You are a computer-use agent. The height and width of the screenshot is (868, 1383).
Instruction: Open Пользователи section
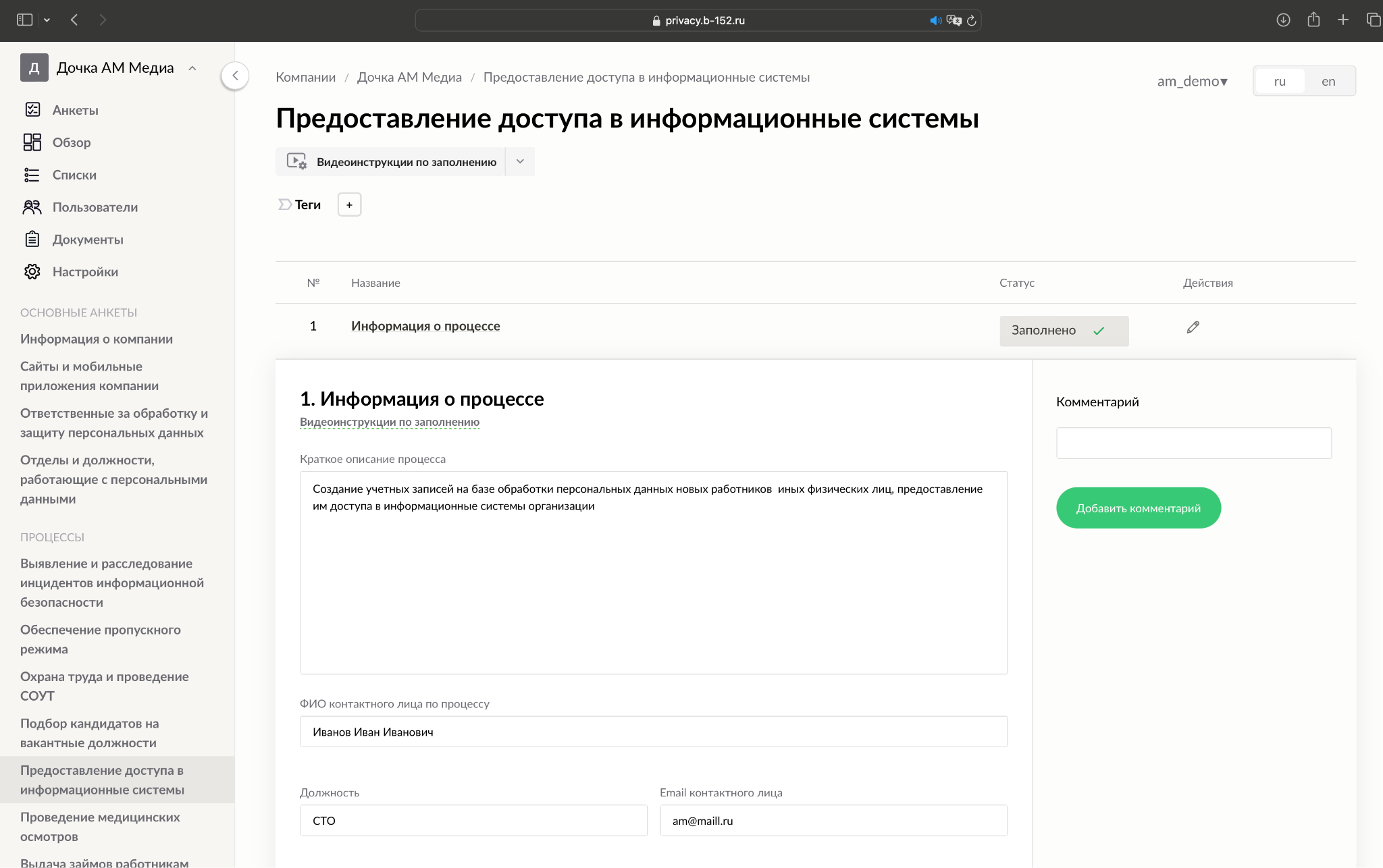(95, 207)
